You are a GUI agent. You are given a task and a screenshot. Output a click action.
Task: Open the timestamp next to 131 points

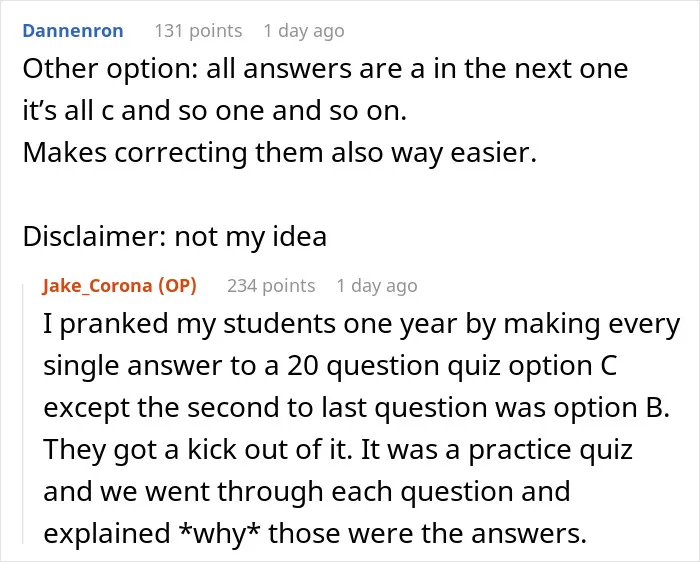coord(304,31)
